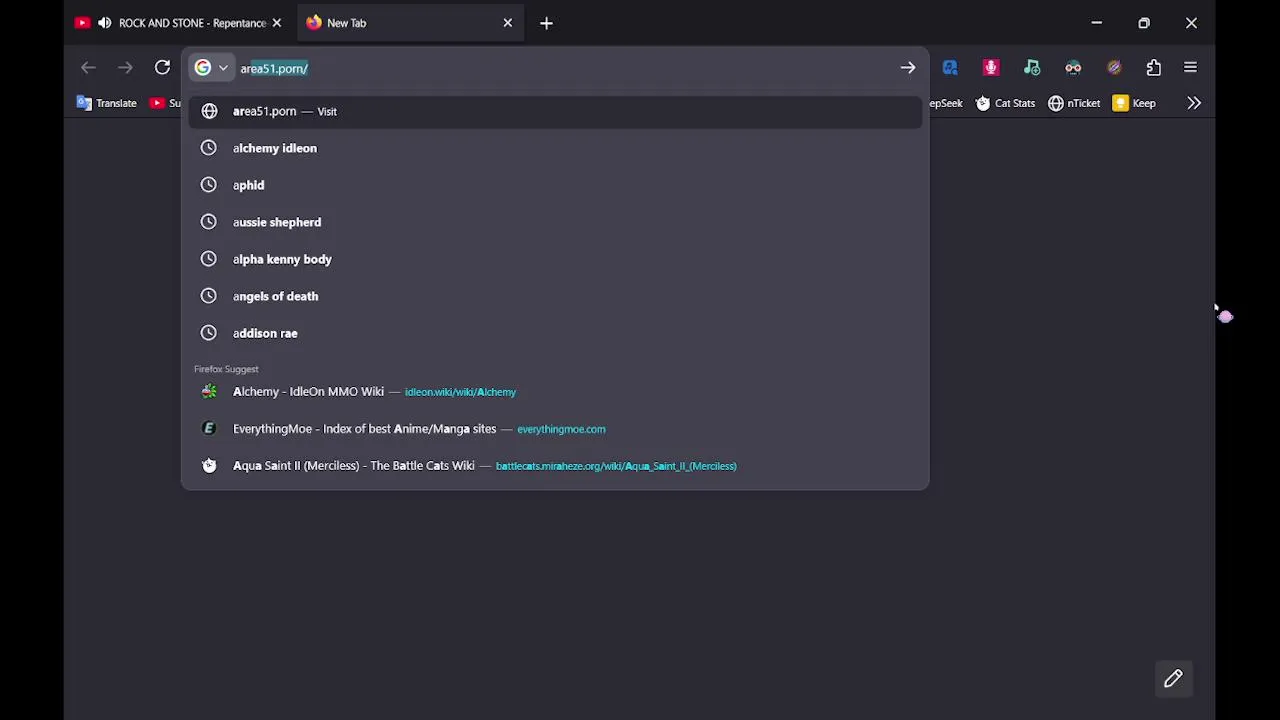Open the skull with glasses extension icon

point(1073,68)
